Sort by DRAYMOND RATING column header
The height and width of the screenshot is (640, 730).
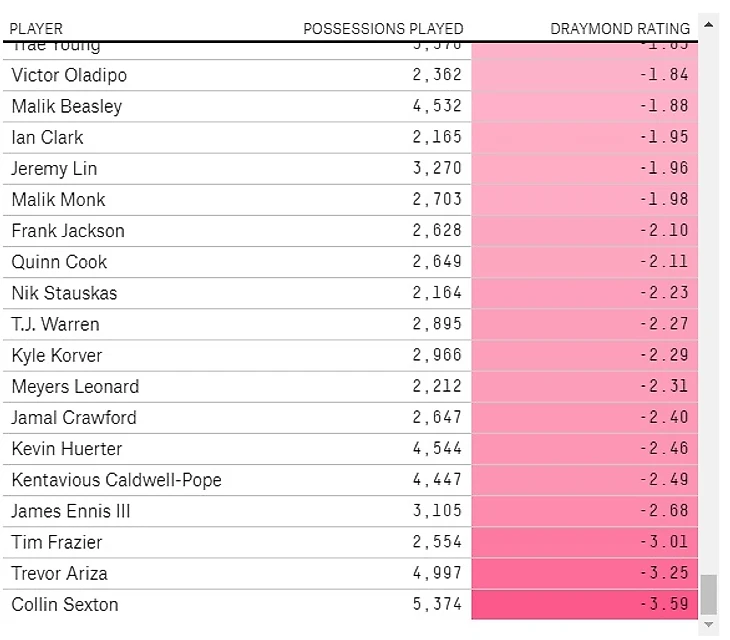point(620,29)
